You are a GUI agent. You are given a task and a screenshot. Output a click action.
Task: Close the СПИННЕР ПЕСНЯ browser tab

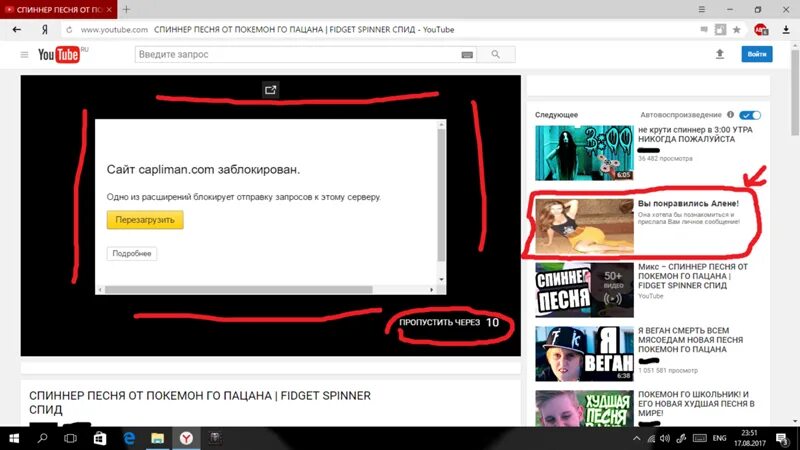[109, 9]
